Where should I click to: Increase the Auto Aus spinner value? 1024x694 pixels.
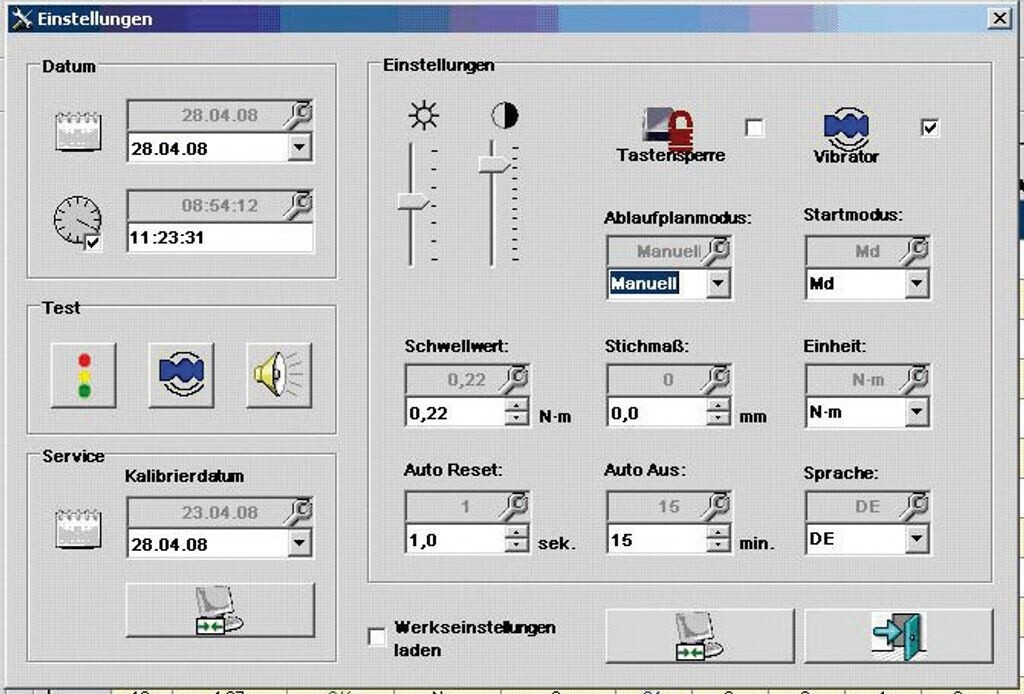(717, 533)
